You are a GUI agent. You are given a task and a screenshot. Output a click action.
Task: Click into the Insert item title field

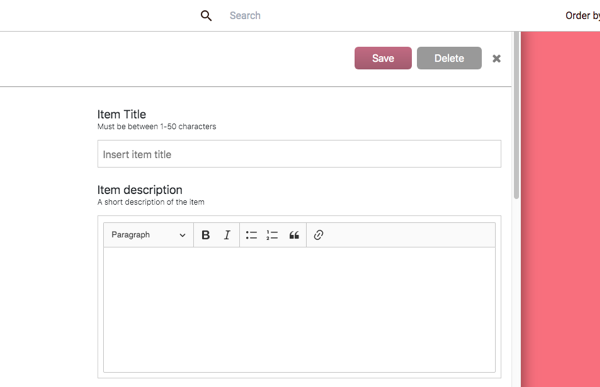(299, 154)
